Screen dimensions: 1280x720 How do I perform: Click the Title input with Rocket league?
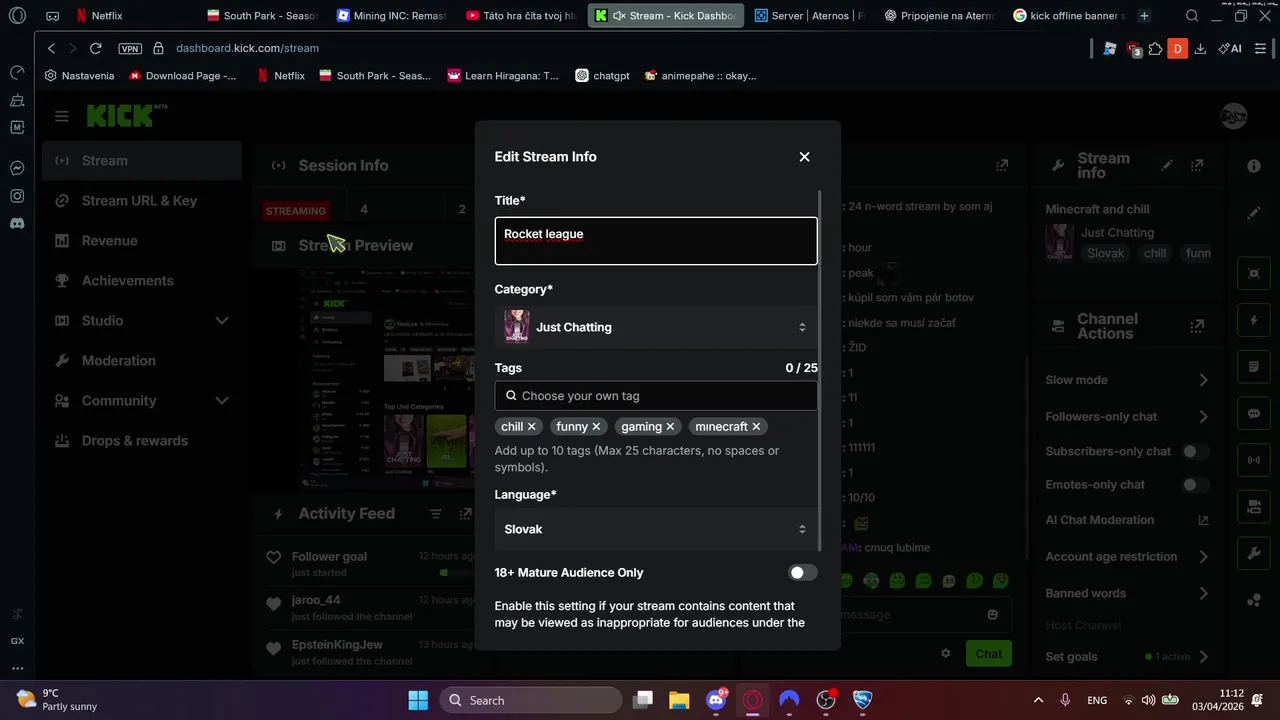coord(656,241)
